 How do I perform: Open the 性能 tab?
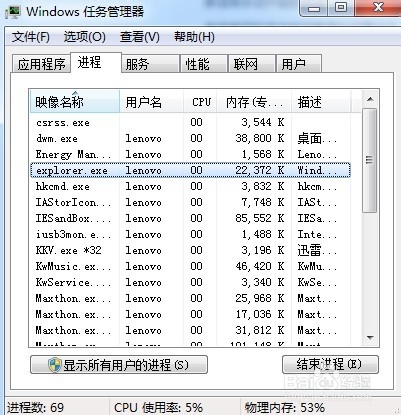(204, 64)
